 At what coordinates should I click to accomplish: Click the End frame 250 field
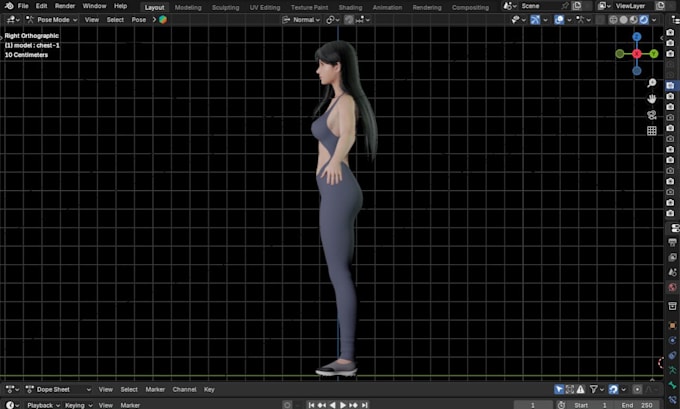pos(637,405)
